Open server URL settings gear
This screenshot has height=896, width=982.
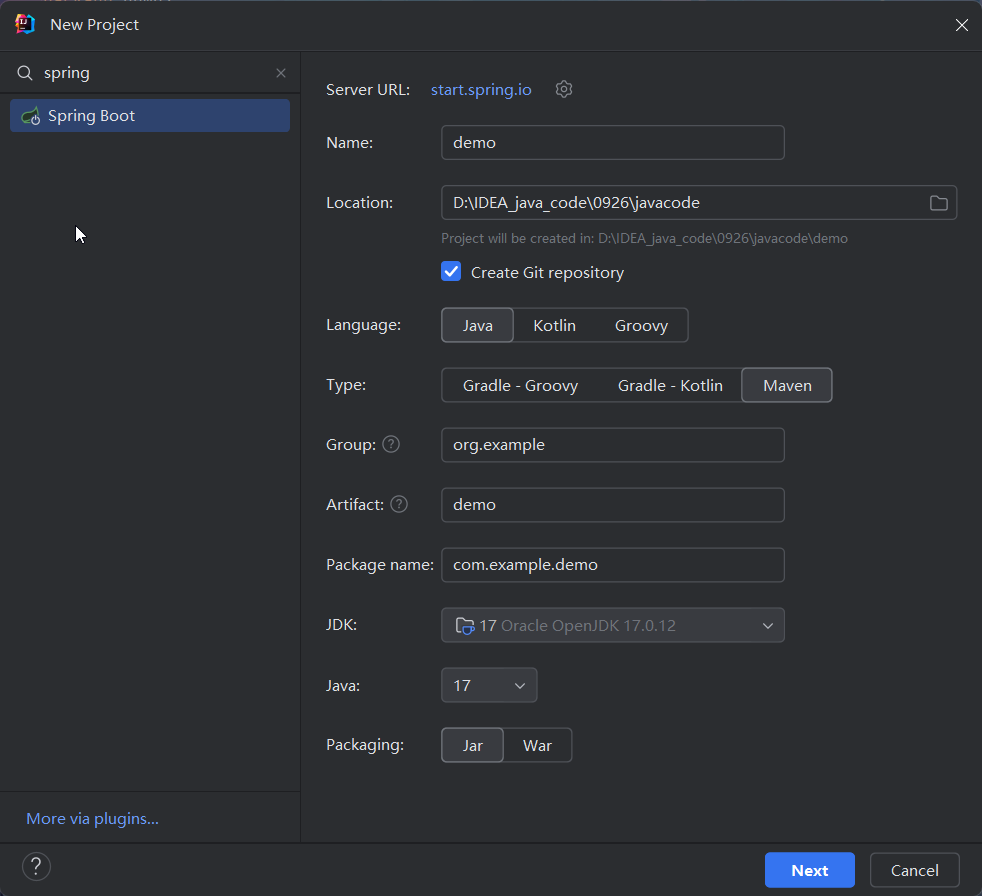pyautogui.click(x=564, y=90)
